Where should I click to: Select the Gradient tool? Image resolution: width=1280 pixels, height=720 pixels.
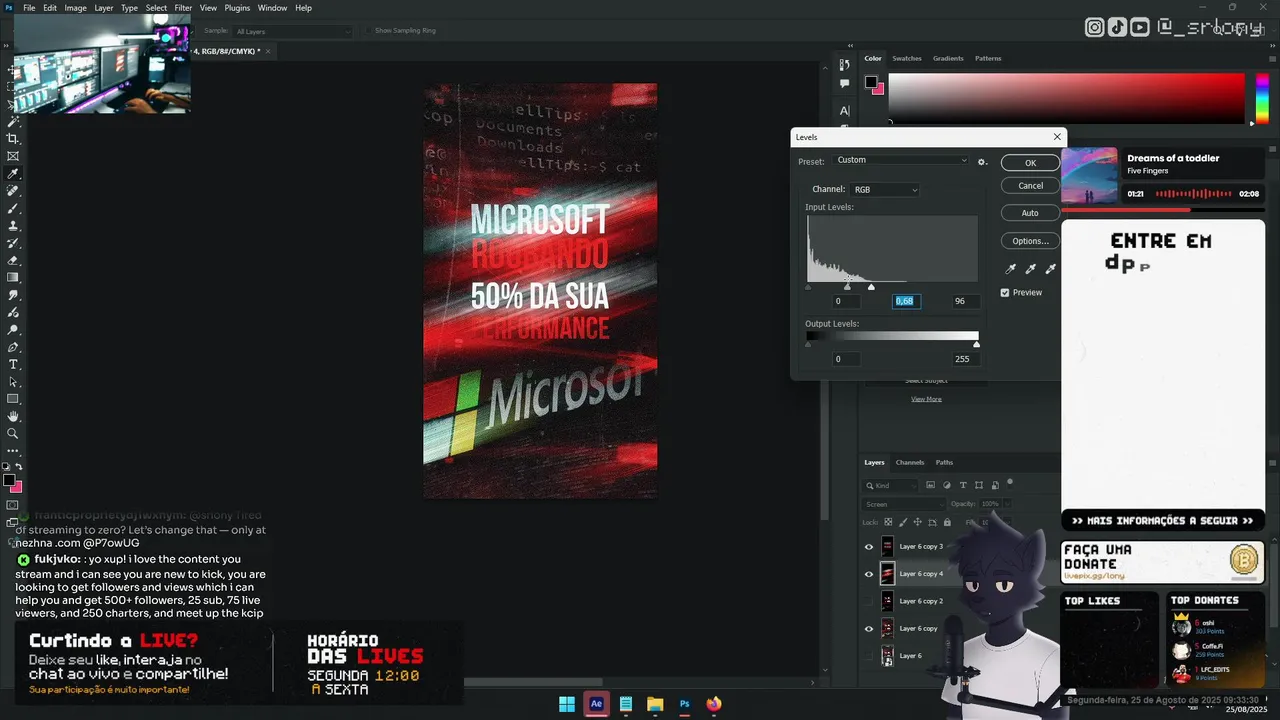[13, 278]
